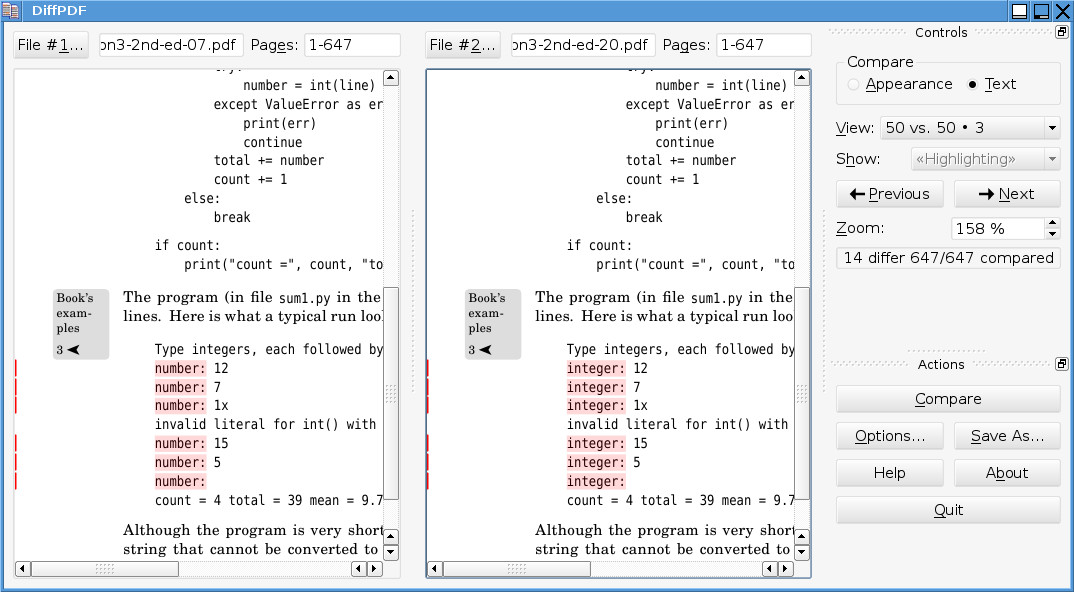Screen dimensions: 1074x592
Task: Click Book's examples margin note in left document
Action: click(x=81, y=323)
